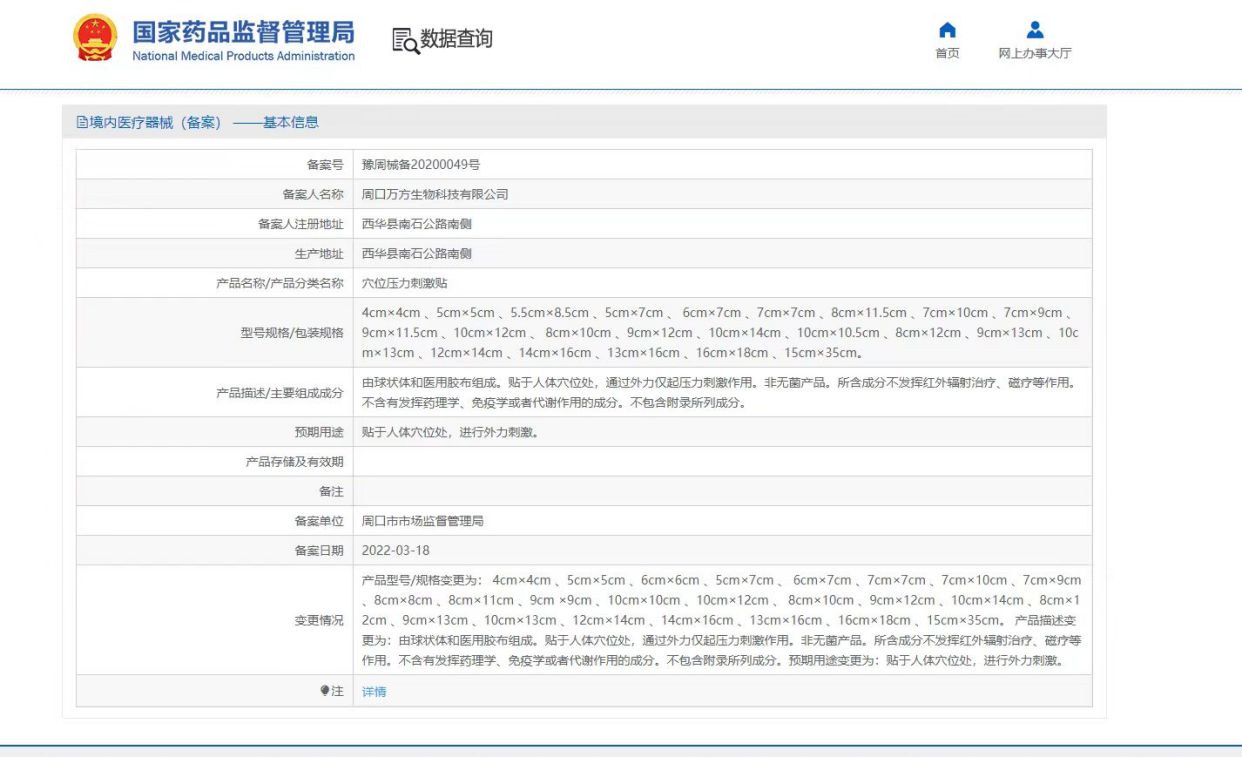Click the bullet icon beside 注
The width and height of the screenshot is (1242, 757).
(x=324, y=691)
